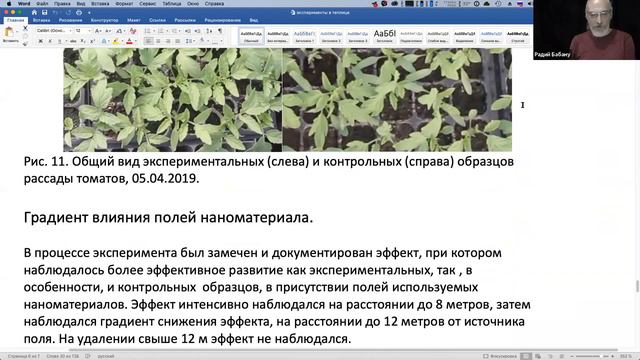Expand the Quick Access Toolbar customize arrow
The image size is (640, 360).
89,13
